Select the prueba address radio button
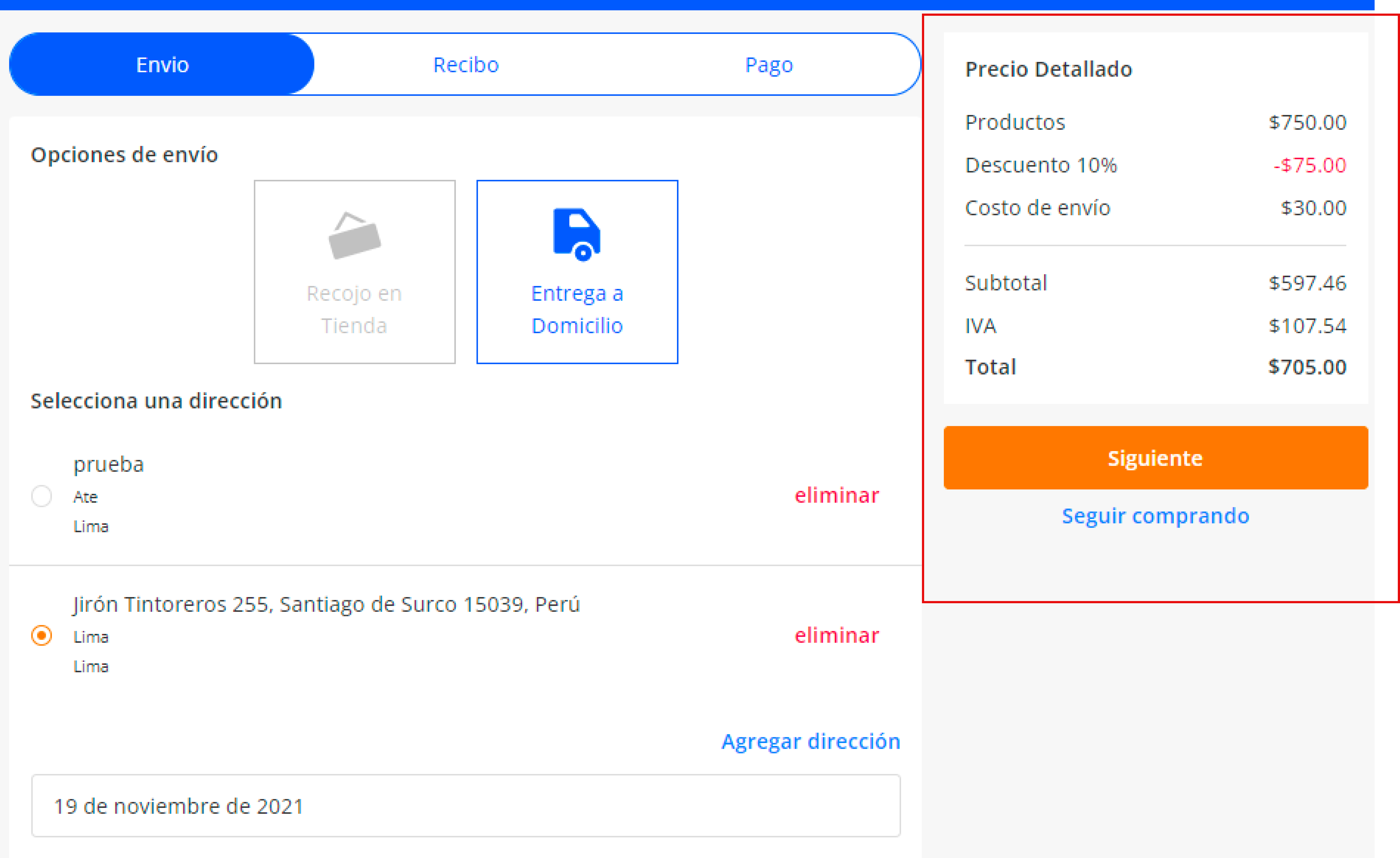 click(x=41, y=496)
